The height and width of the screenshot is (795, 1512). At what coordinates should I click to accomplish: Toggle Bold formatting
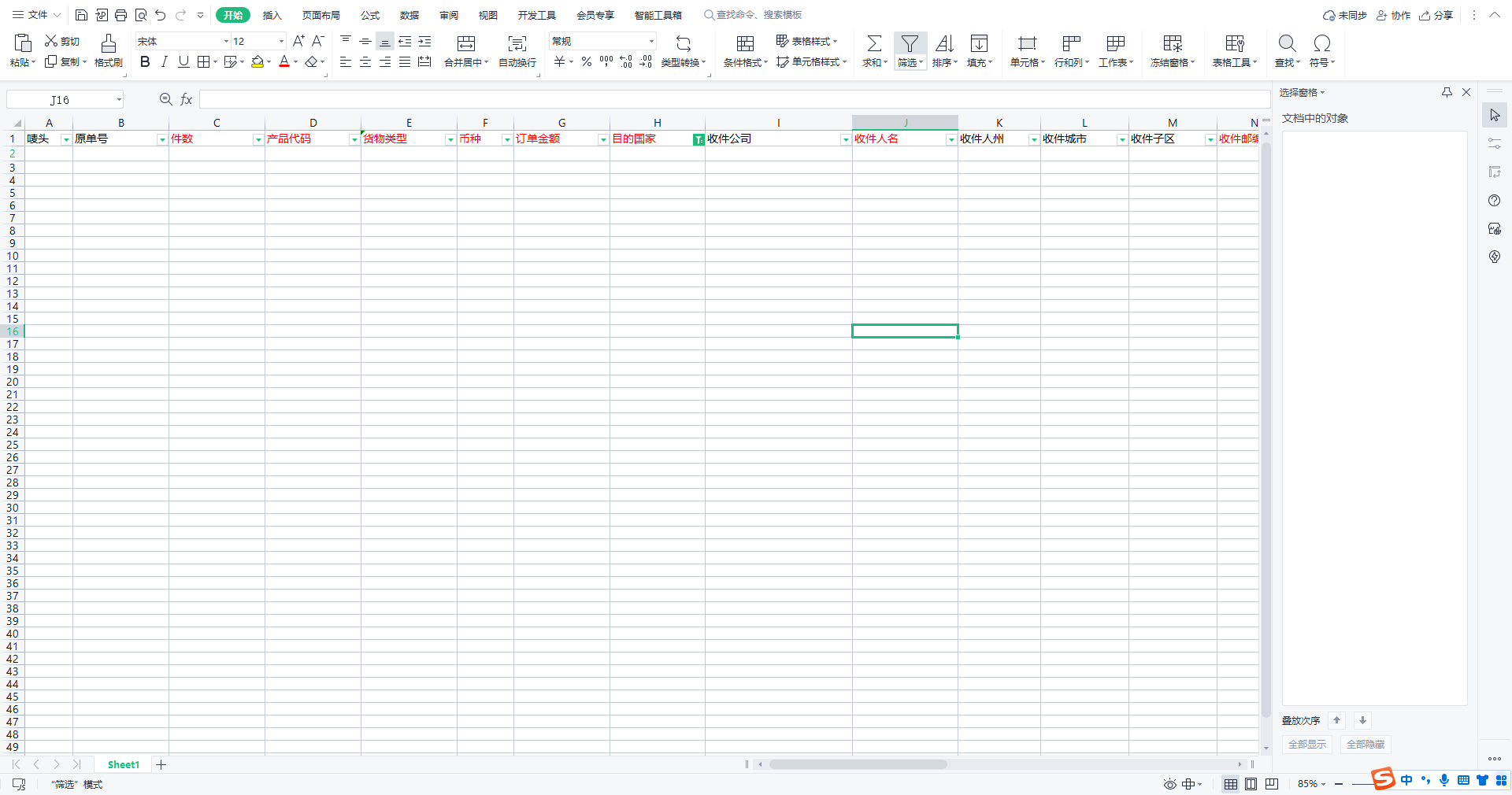[x=145, y=62]
